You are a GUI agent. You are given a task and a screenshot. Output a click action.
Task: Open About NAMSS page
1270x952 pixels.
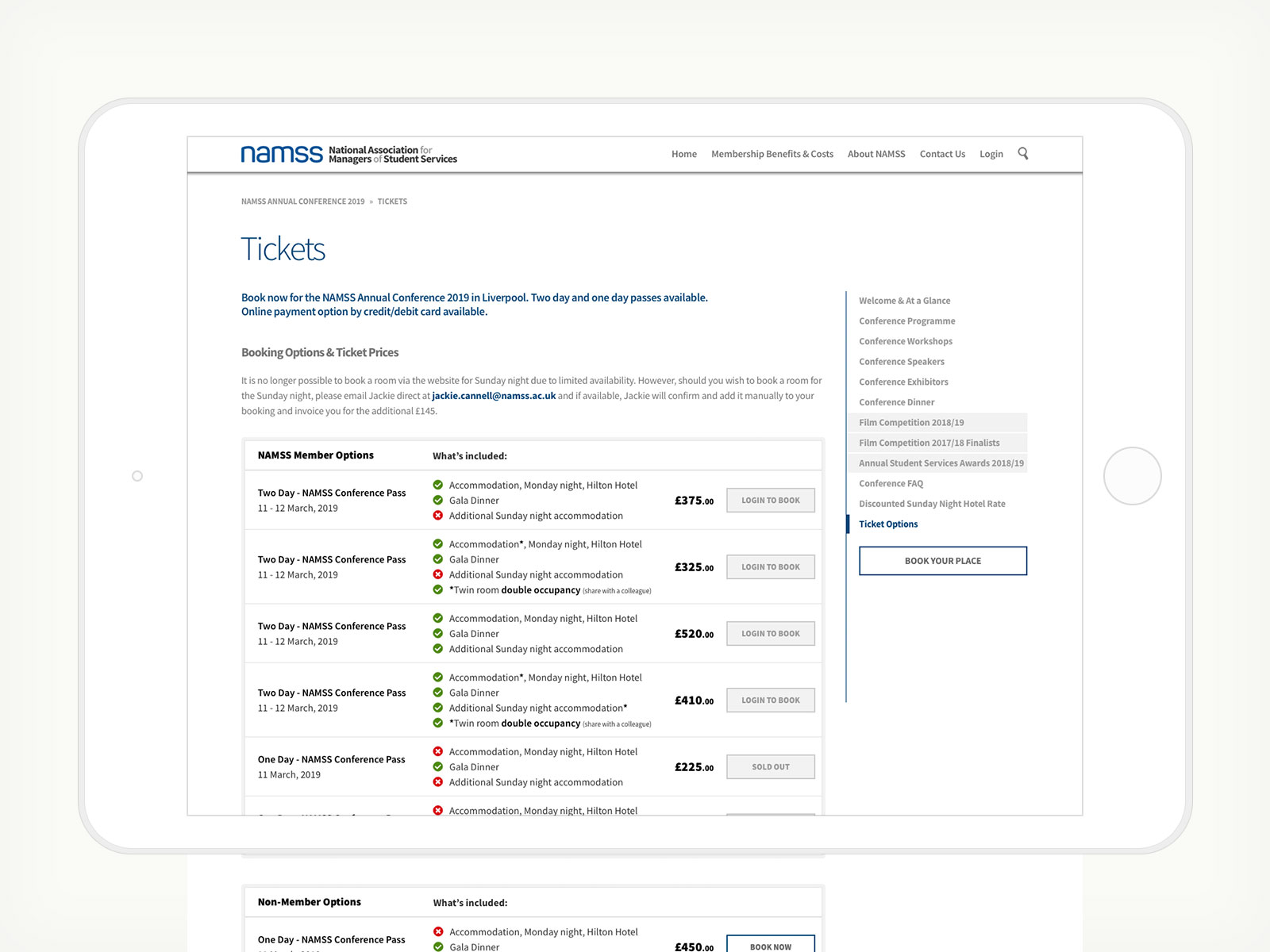[876, 154]
